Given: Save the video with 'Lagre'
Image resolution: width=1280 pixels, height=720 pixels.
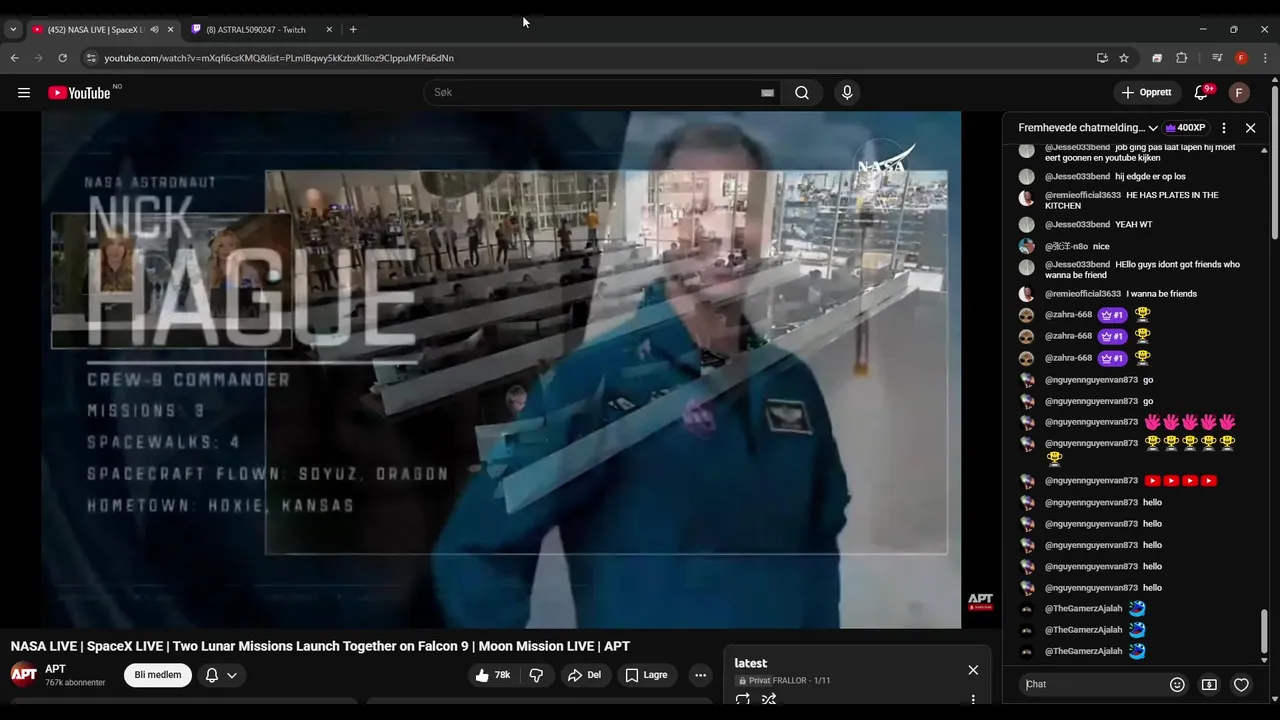Looking at the screenshot, I should coord(646,675).
